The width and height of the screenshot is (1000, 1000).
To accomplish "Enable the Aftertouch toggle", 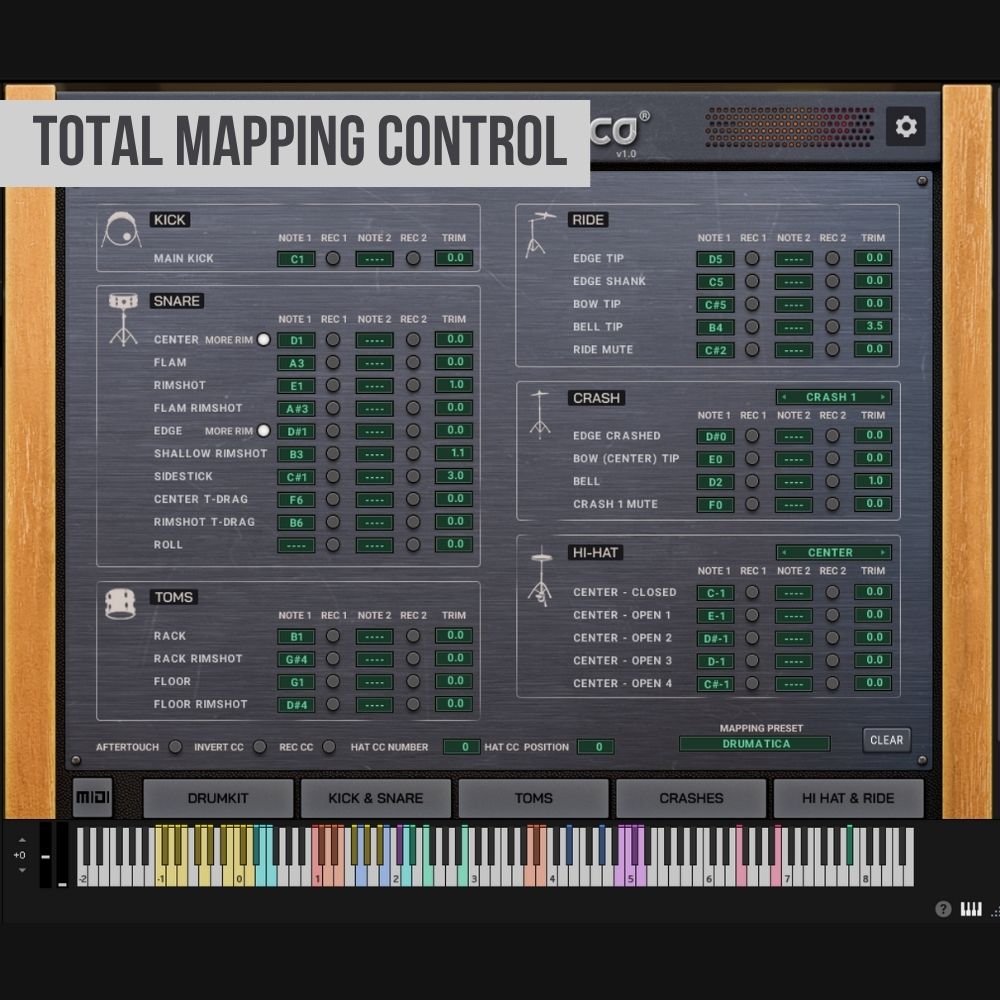I will (175, 746).
